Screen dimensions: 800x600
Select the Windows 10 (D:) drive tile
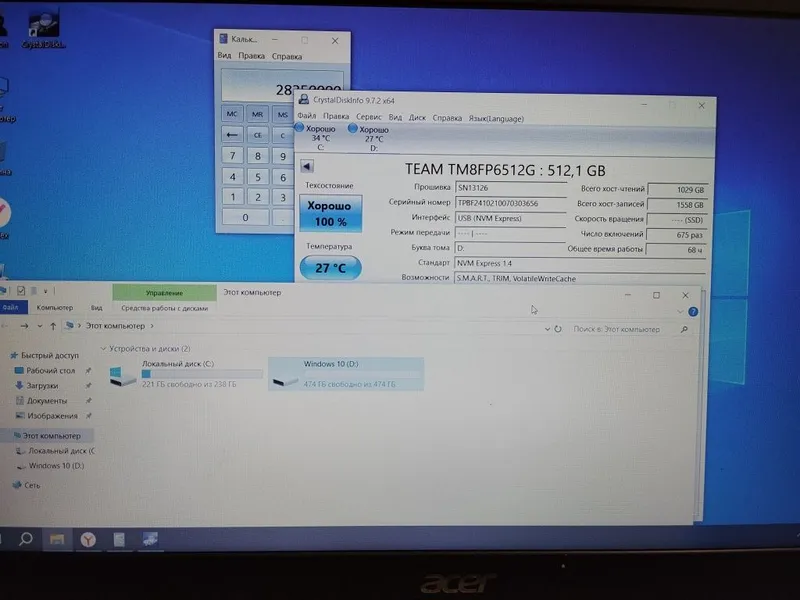[346, 374]
